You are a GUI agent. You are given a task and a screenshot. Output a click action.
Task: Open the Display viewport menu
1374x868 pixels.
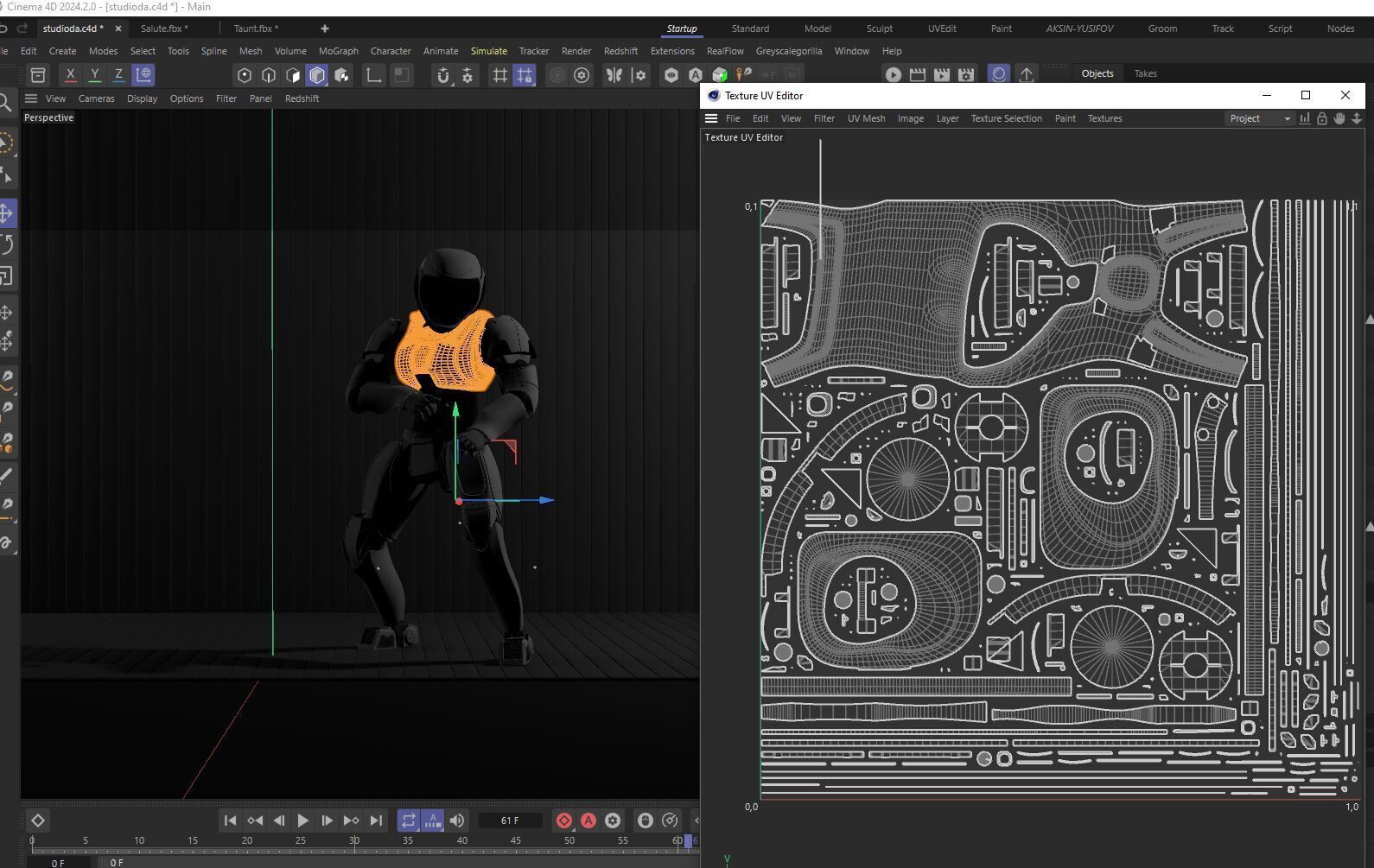point(142,98)
